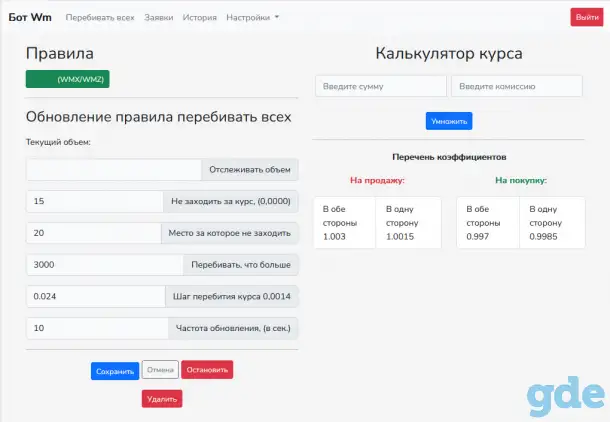The width and height of the screenshot is (610, 422).
Task: Edit Место за которое не заходить field
Action: 93,233
